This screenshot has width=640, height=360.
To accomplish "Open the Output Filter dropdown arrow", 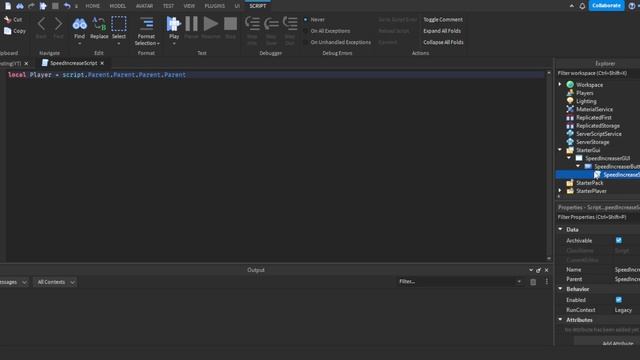I will pyautogui.click(x=519, y=282).
